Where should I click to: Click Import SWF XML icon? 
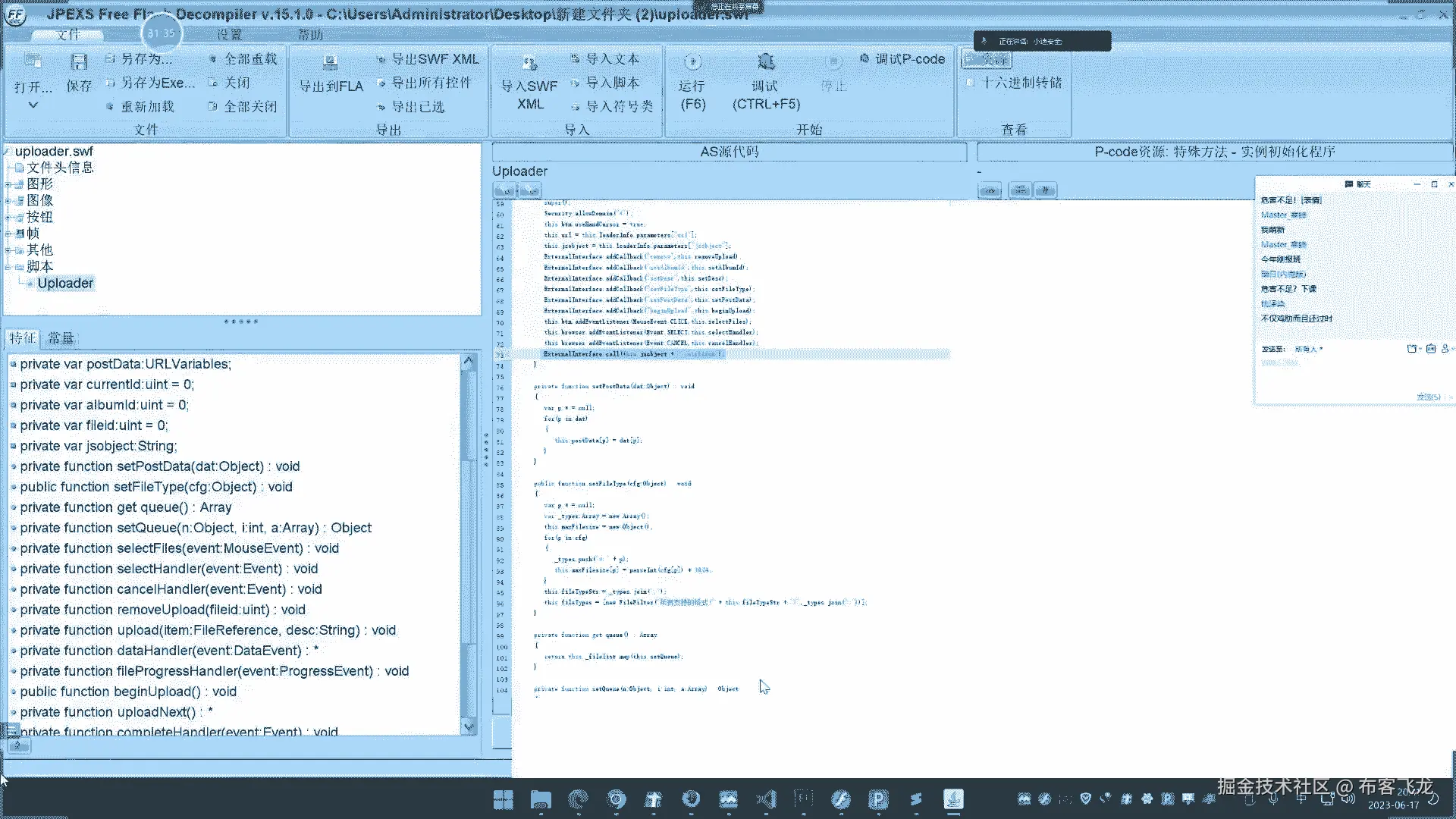click(x=529, y=64)
